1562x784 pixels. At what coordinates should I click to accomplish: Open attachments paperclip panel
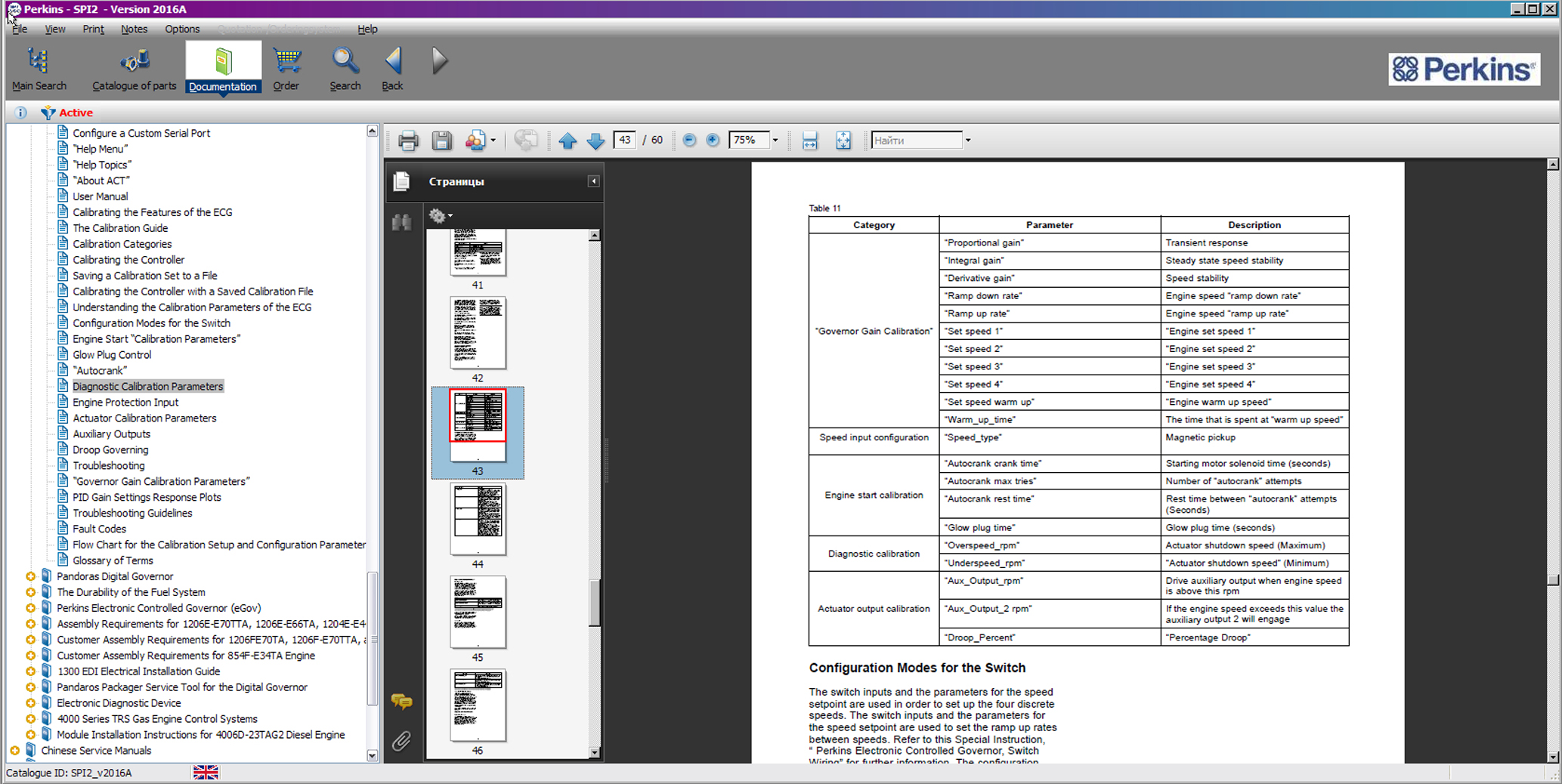(401, 741)
